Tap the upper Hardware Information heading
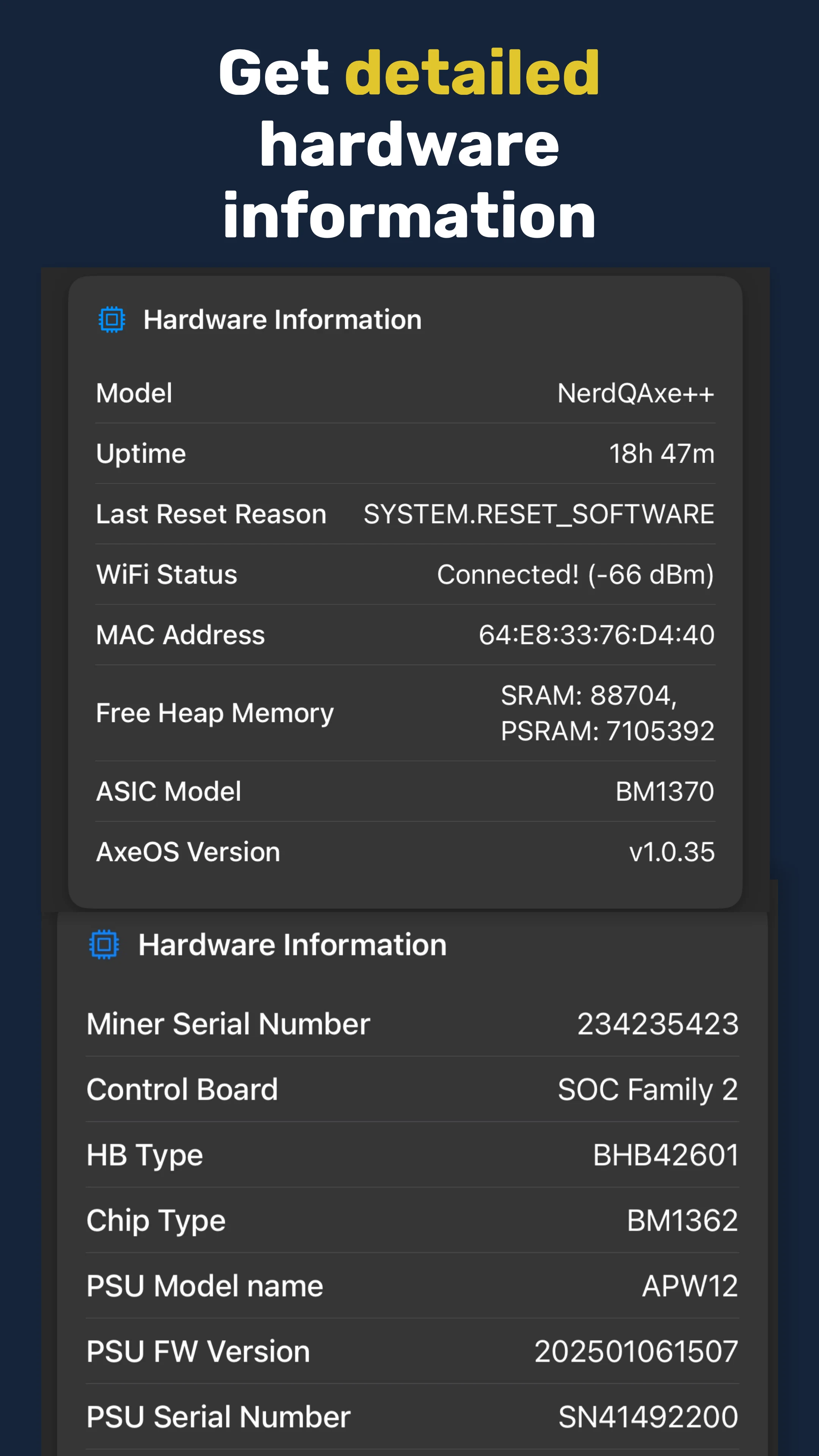Viewport: 819px width, 1456px height. pyautogui.click(x=282, y=320)
